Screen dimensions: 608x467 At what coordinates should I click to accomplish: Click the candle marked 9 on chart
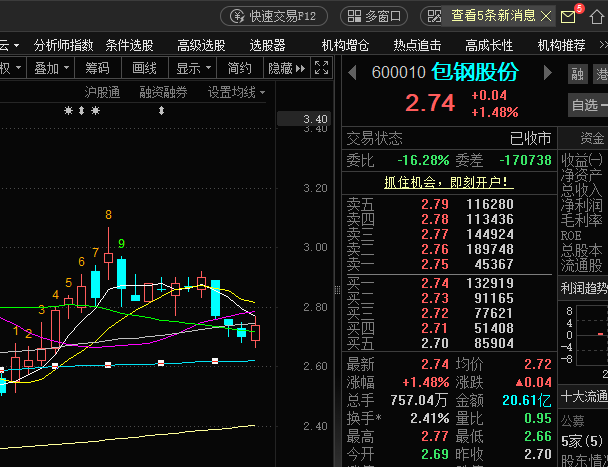(x=122, y=281)
